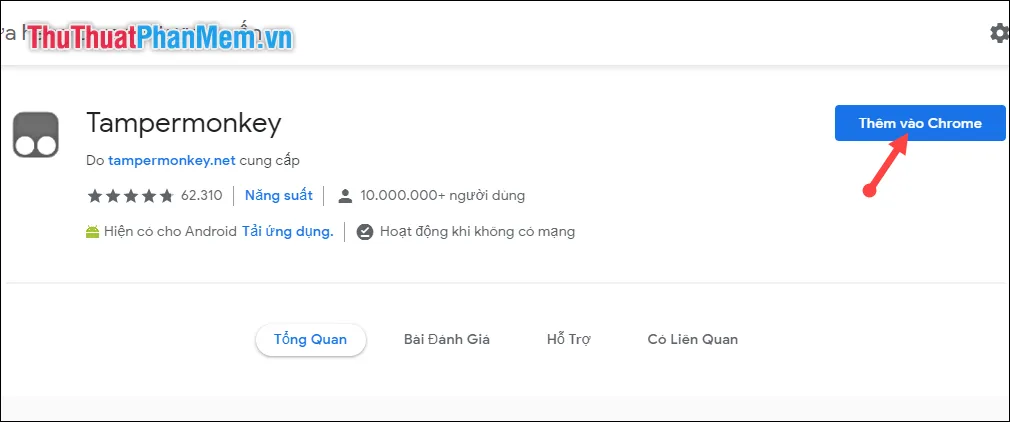Open the tampermonkey.net provider link
Viewport: 1010px width, 422px height.
point(172,160)
